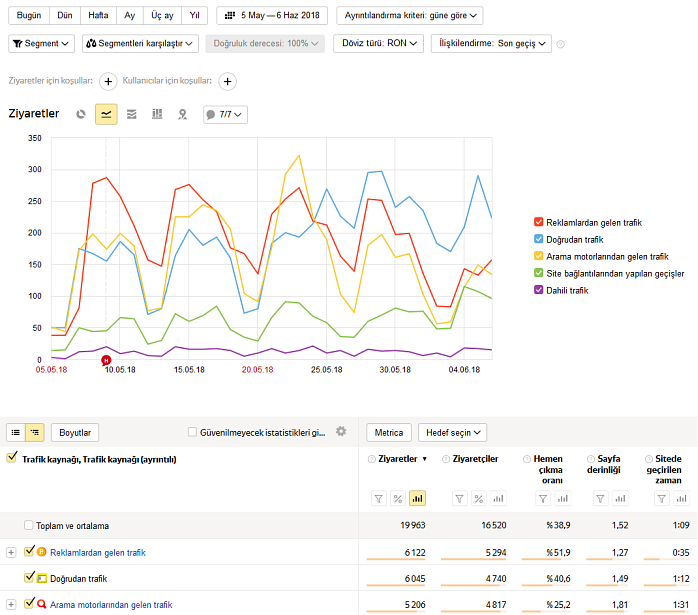The width and height of the screenshot is (698, 615).
Task: Sort by Ziyaretler column header
Action: pos(398,459)
